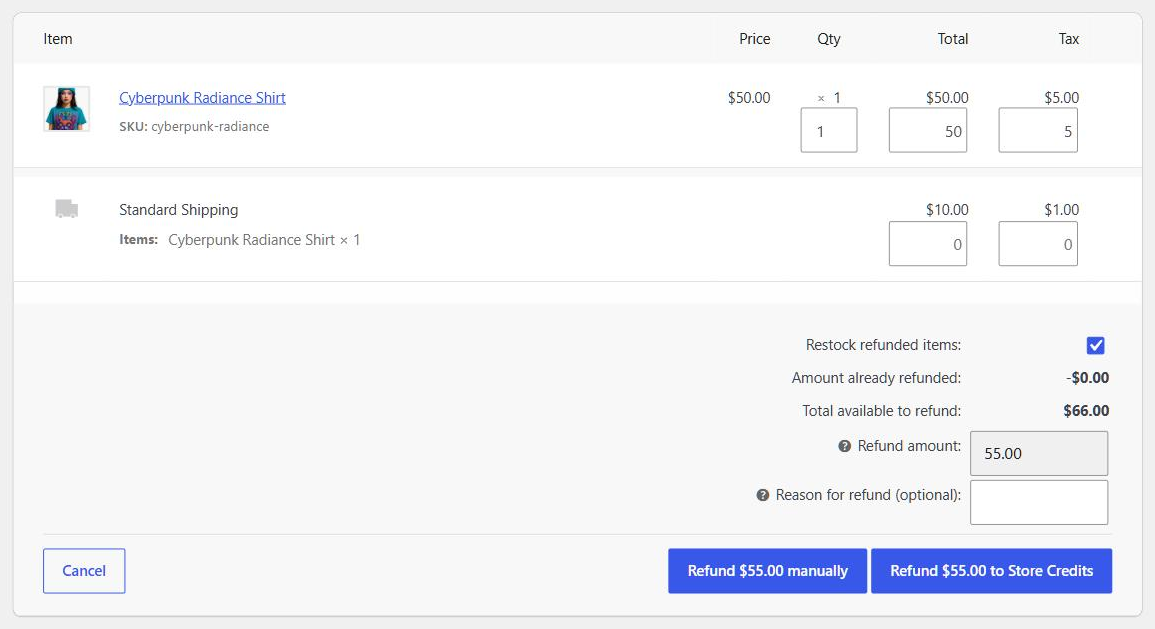
Task: Click the $10.00 shipping total
Action: click(947, 210)
